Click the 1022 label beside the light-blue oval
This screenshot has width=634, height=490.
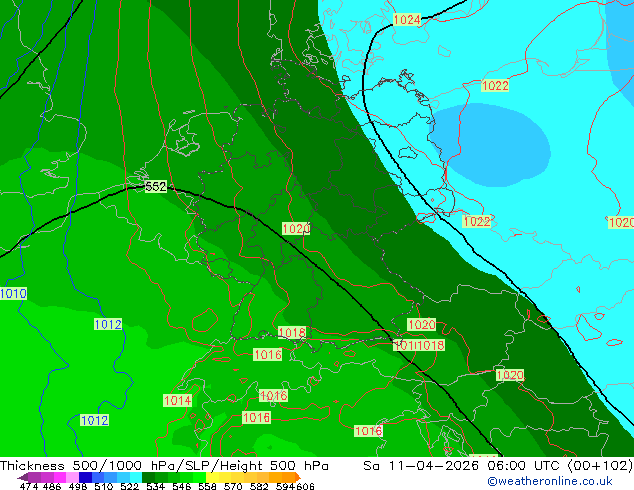click(x=495, y=86)
